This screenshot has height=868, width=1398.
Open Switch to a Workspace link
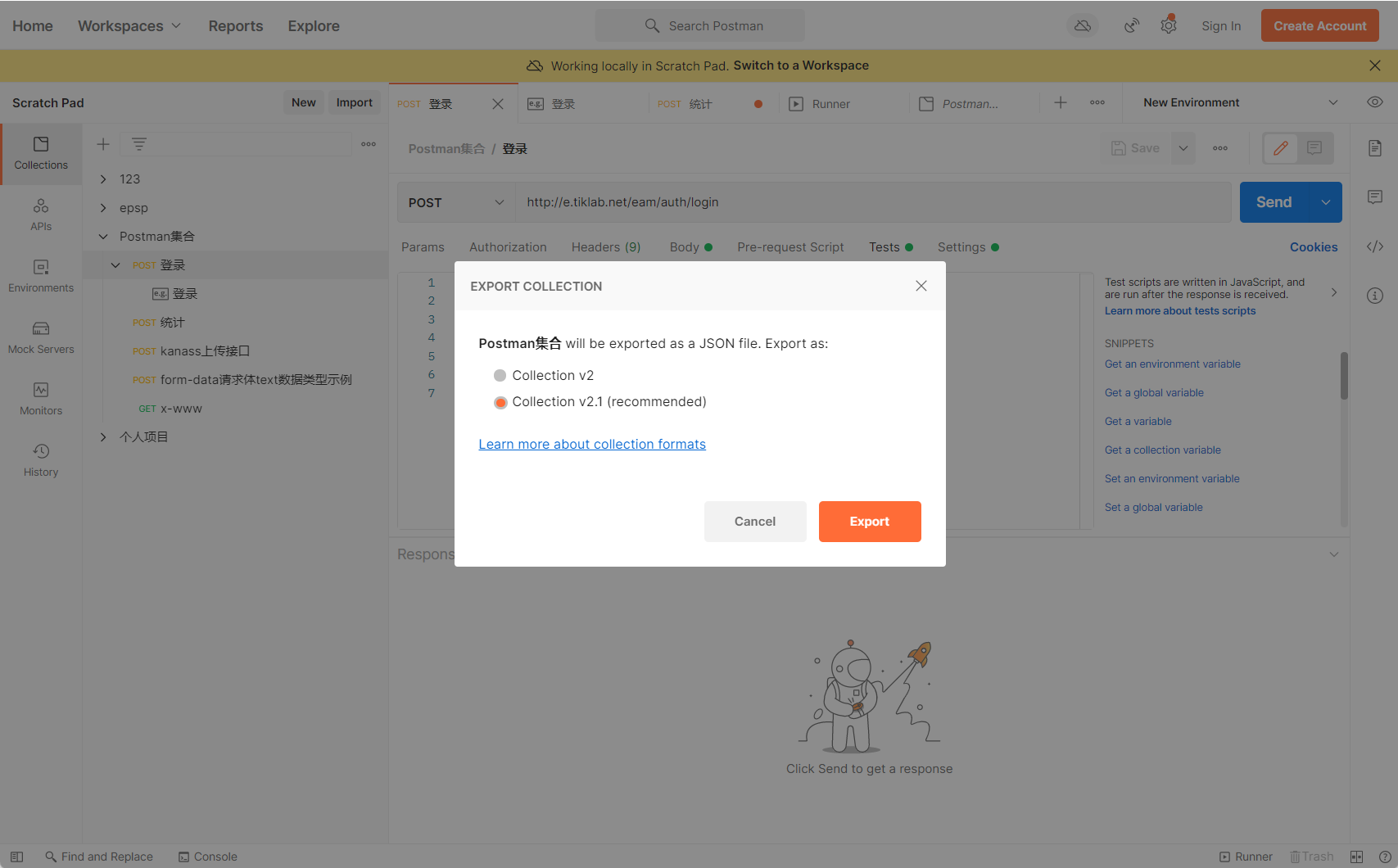[801, 66]
